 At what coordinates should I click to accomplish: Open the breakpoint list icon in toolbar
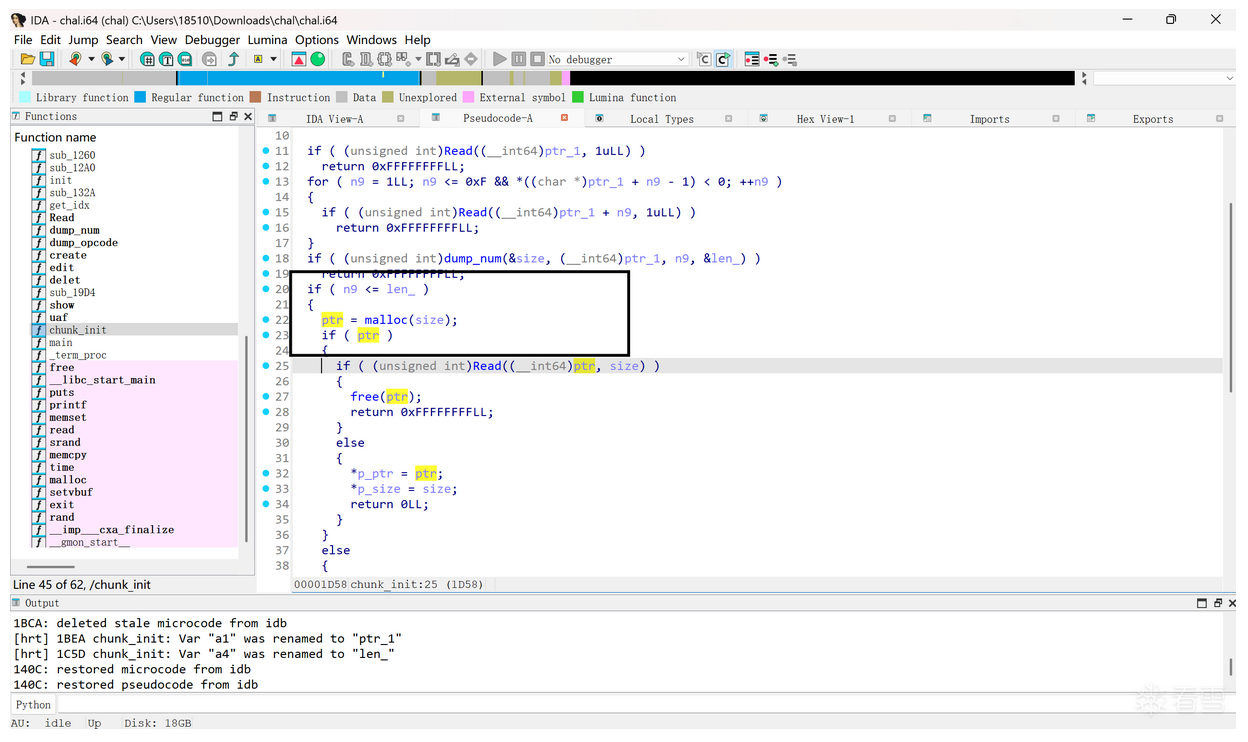[x=752, y=60]
